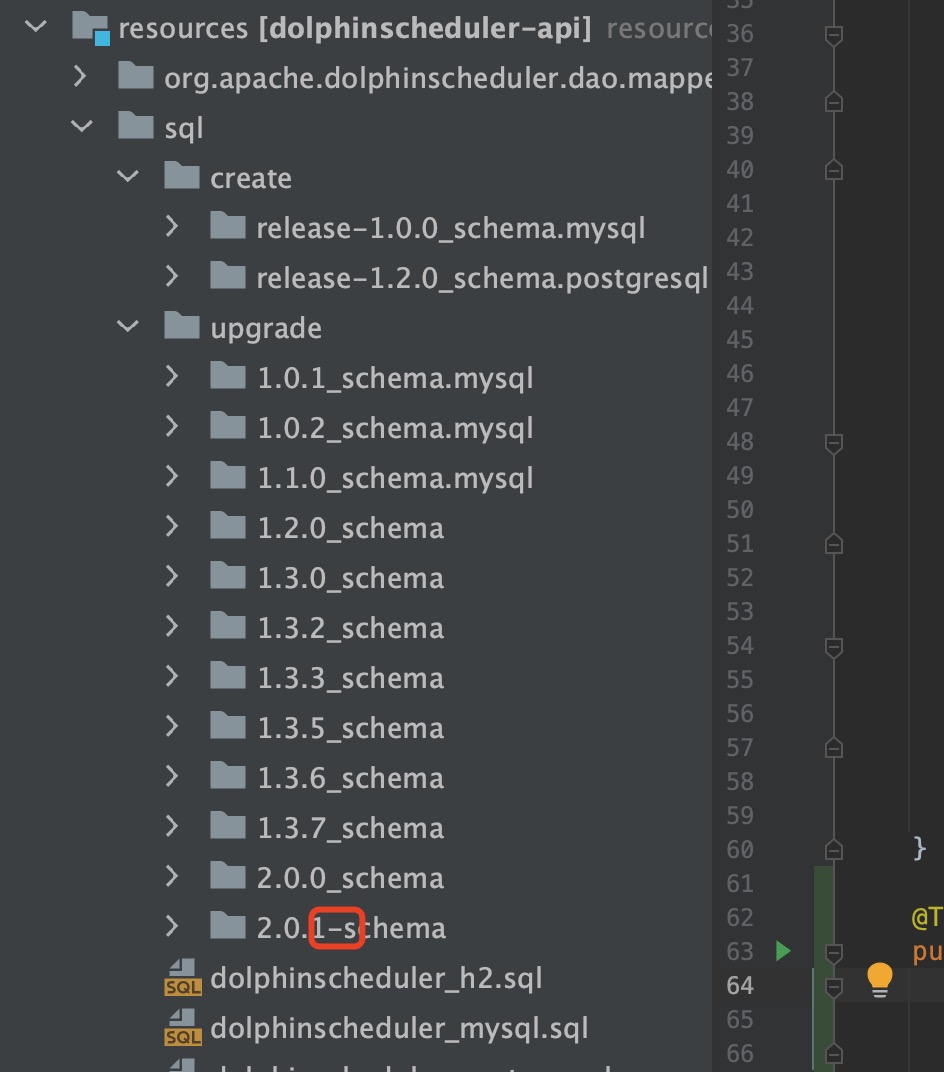The height and width of the screenshot is (1072, 944).
Task: Expand the 1.0.2_schema.mysql folder
Action: (x=172, y=427)
